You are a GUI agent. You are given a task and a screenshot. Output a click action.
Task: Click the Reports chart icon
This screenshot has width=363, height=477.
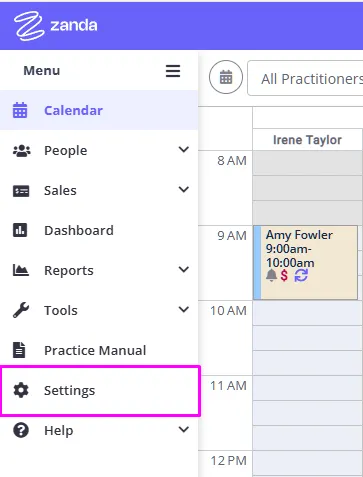[21, 270]
